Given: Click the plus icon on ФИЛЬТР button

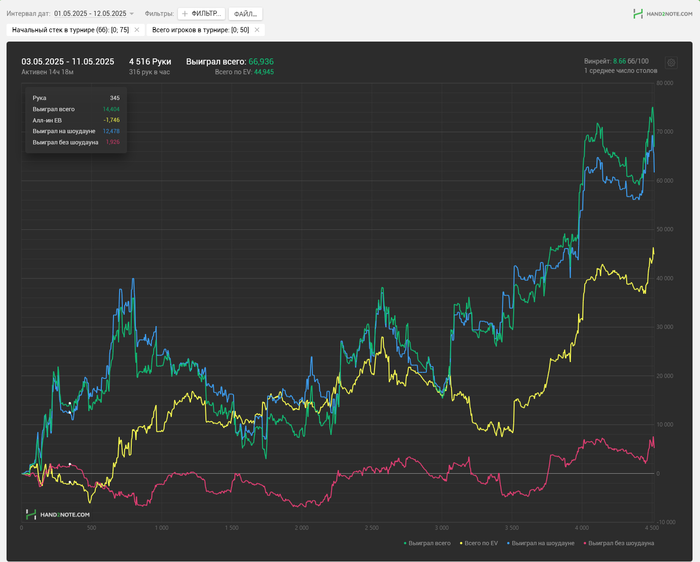Looking at the screenshot, I should (185, 14).
